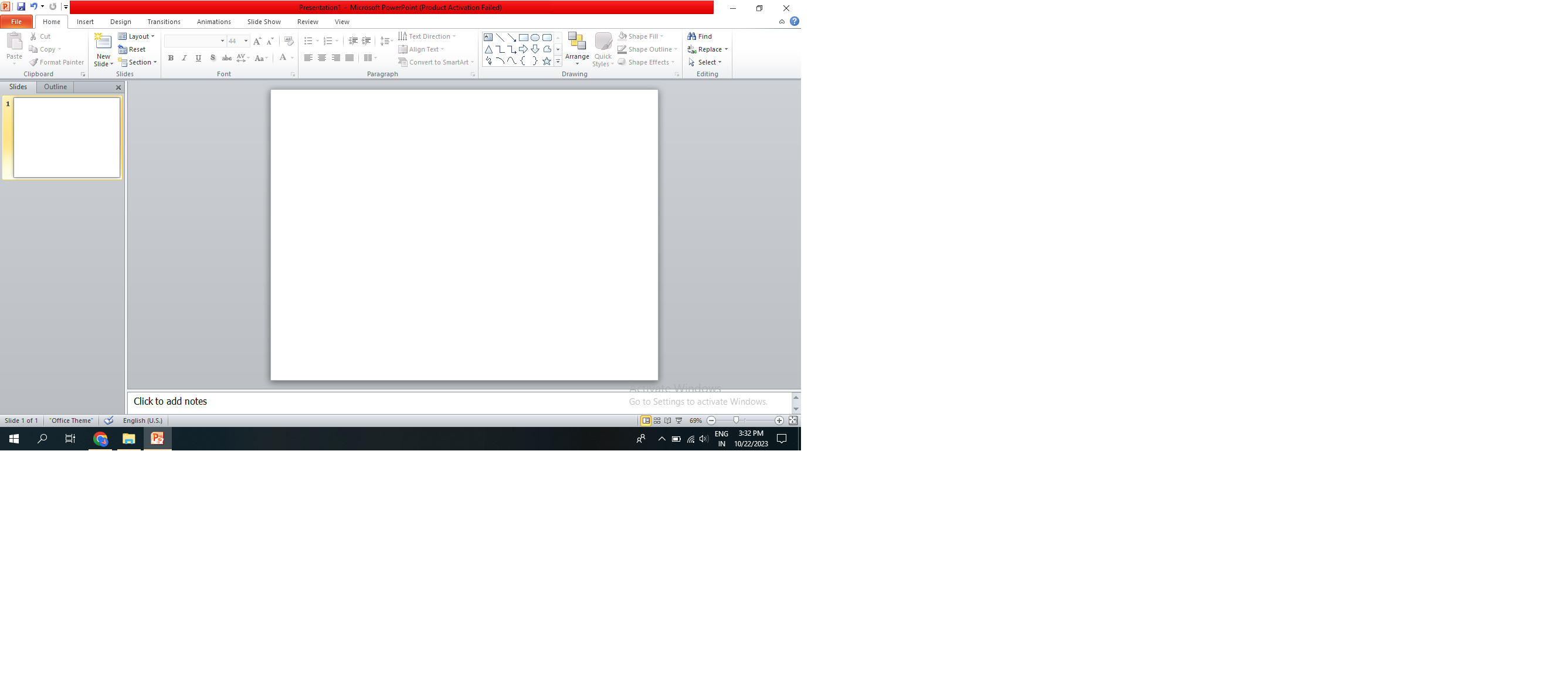Select the star shape in Drawing gallery
Screen dimensions: 1568x678
[546, 61]
